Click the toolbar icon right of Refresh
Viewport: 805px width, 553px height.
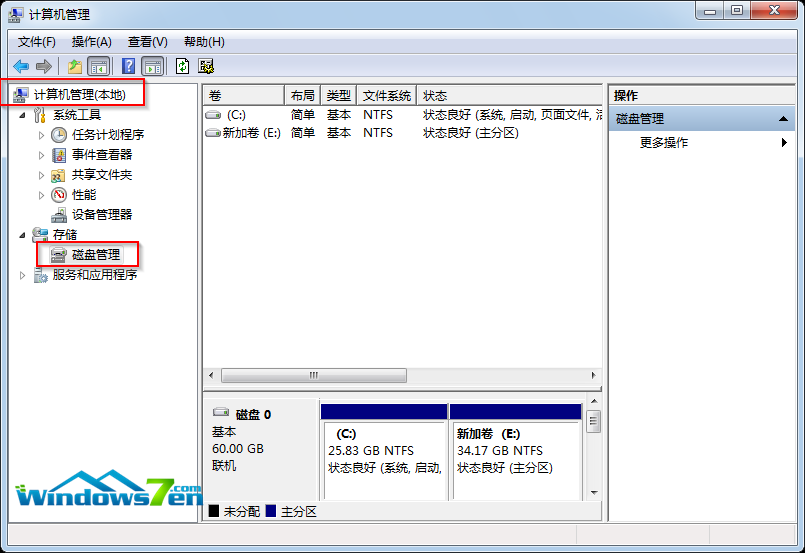point(206,66)
